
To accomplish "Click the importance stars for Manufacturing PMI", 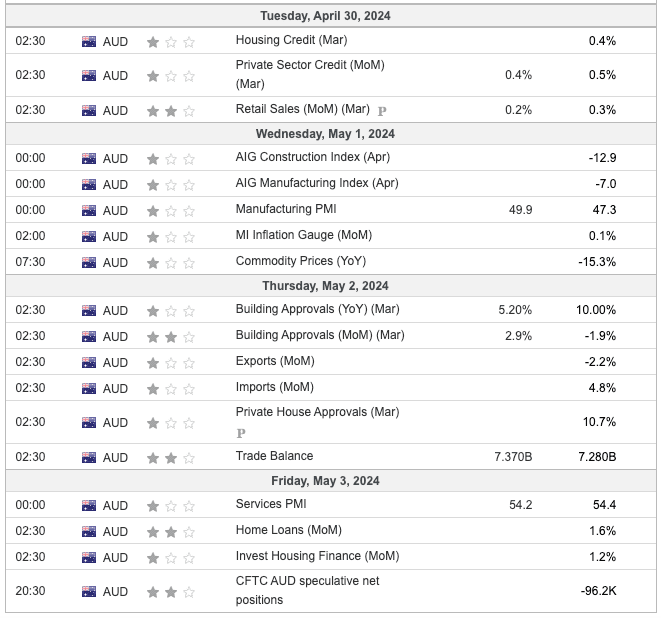I will pos(171,210).
